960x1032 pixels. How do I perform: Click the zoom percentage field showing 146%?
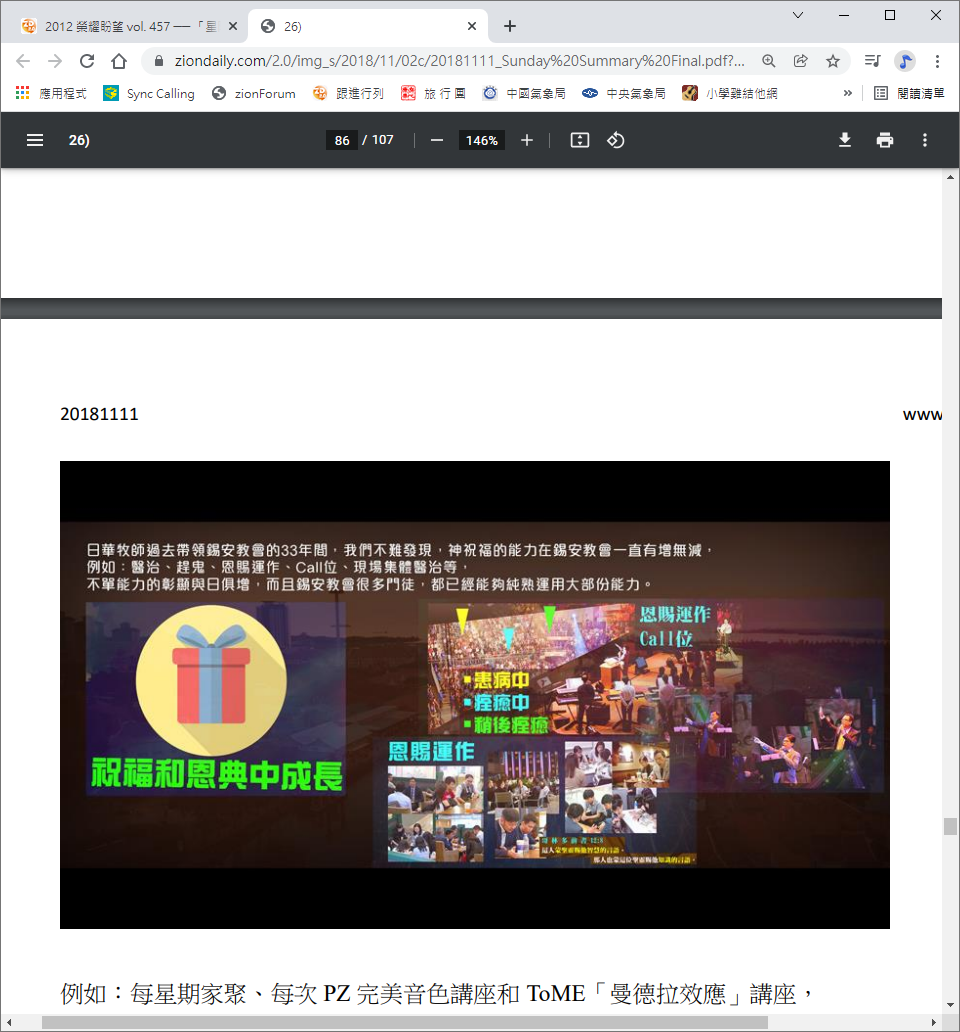click(x=482, y=140)
